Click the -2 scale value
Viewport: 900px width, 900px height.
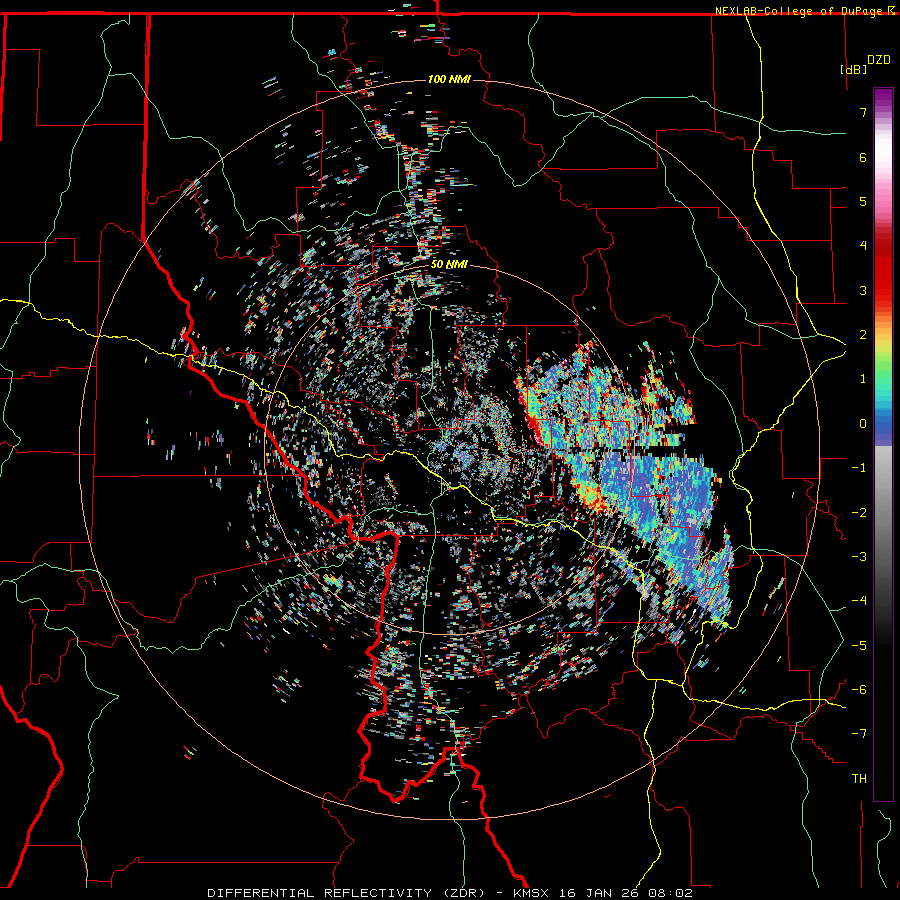859,512
